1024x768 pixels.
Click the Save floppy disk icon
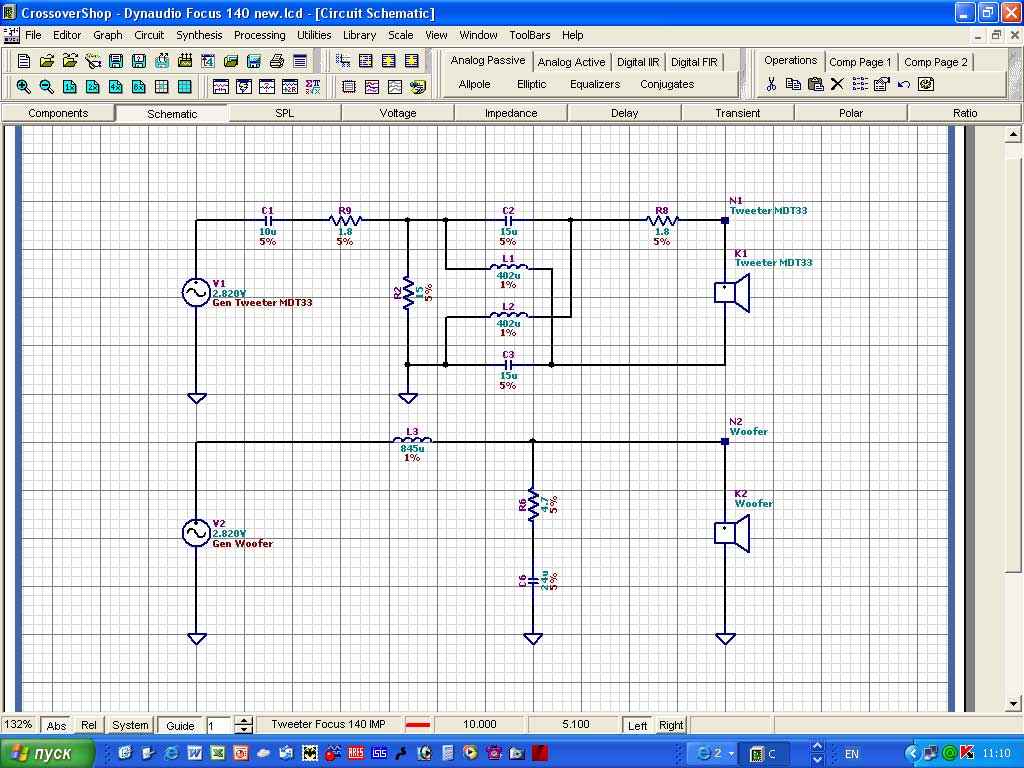tap(116, 61)
